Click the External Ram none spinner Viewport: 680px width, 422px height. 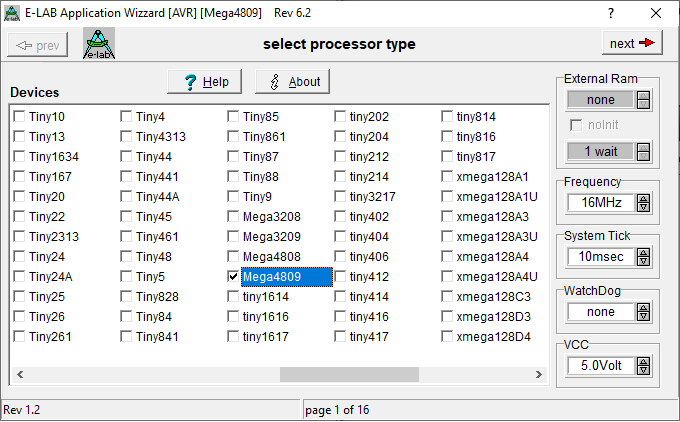pyautogui.click(x=643, y=100)
